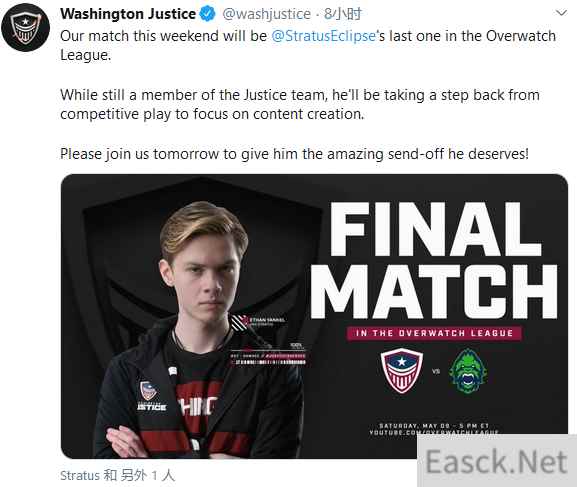Click the tagged Stratus 和 另外 1 人 link
This screenshot has height=487, width=577.
117,475
